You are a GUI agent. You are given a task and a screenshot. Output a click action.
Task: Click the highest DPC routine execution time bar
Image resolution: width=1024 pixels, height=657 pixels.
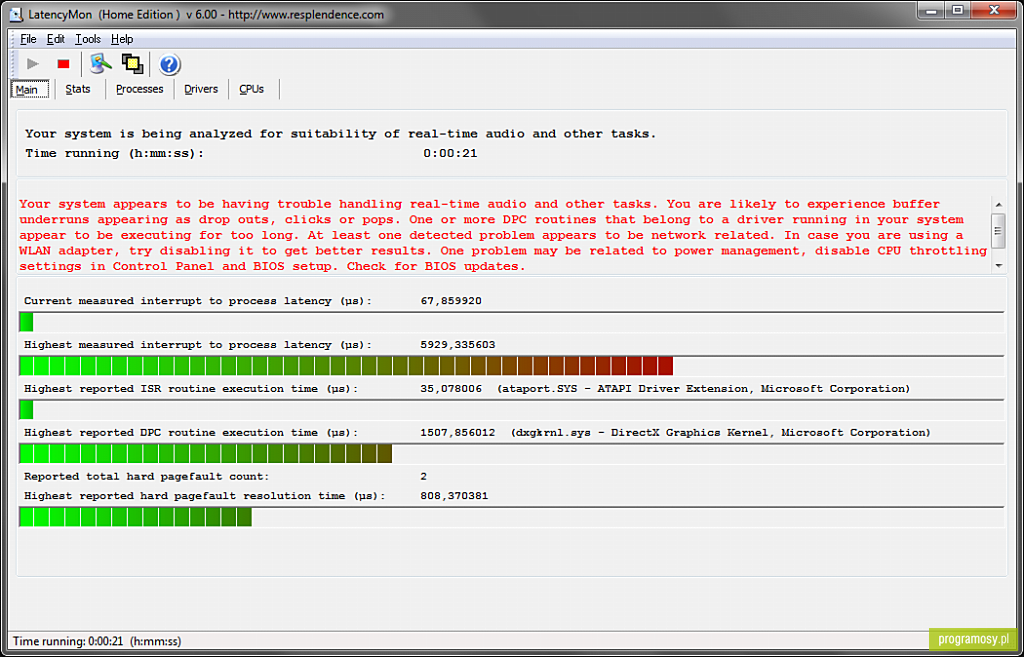click(x=511, y=453)
